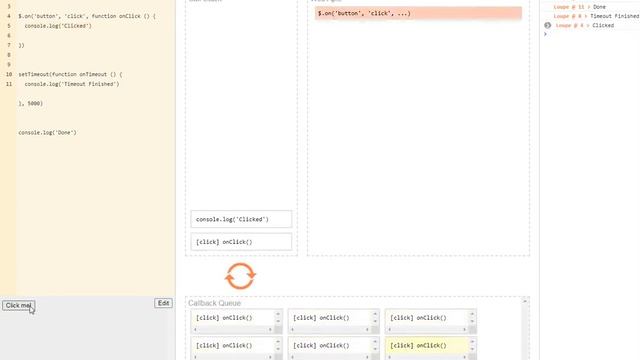640x360 pixels.
Task: Click the yellow highlighted [click] onClick() queue item
Action: (427, 346)
